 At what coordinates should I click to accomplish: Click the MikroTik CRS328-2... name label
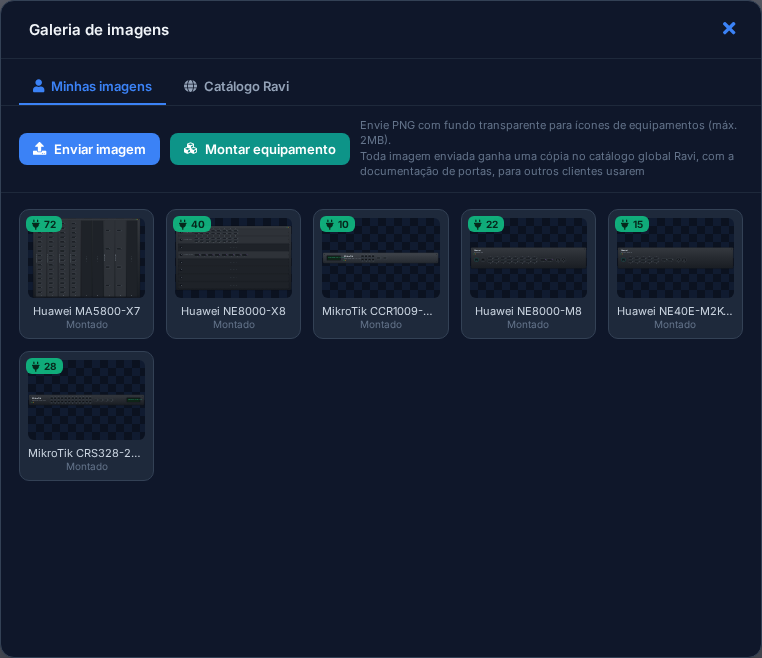point(84,453)
